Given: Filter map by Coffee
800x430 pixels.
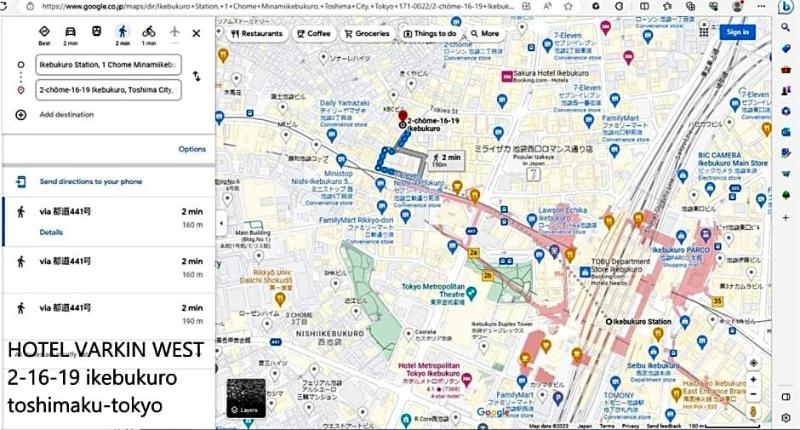Looking at the screenshot, I should (314, 34).
